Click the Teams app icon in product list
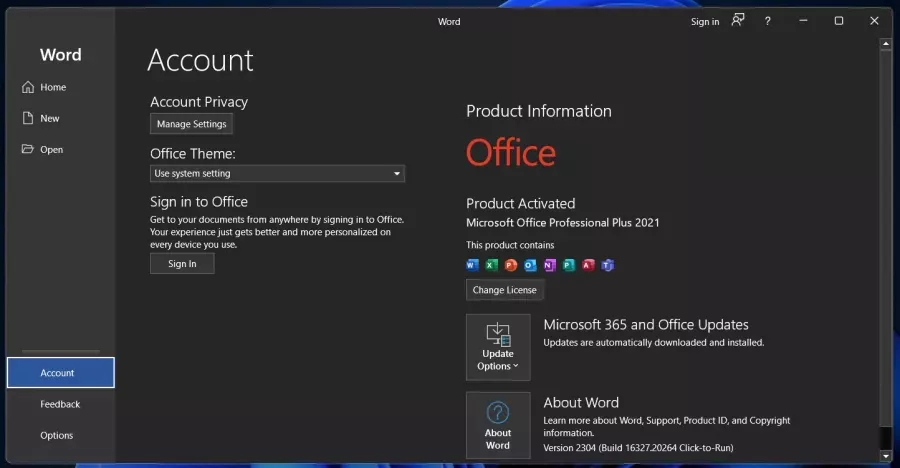The width and height of the screenshot is (900, 468). 607,265
